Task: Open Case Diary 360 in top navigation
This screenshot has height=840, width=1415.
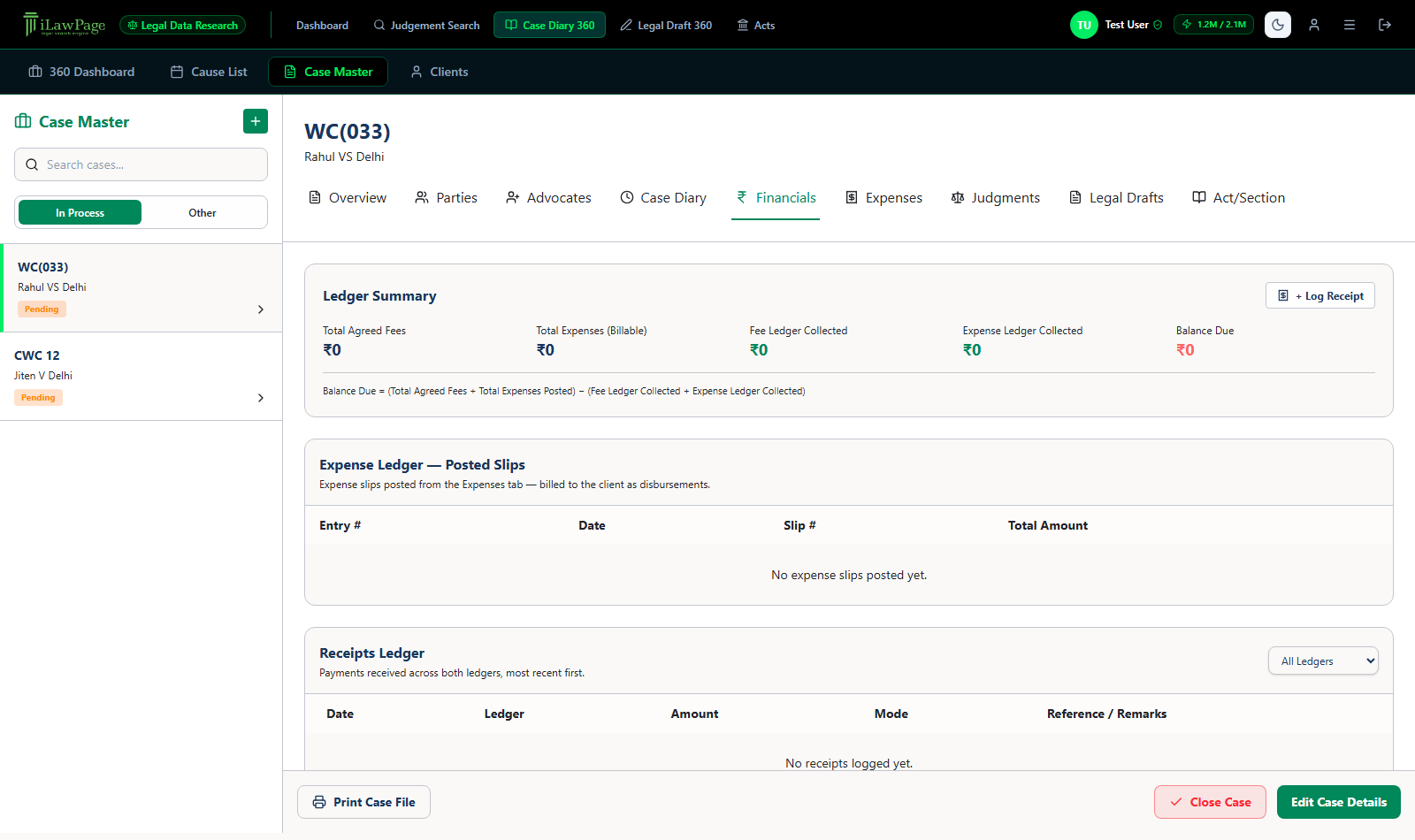Action: click(x=549, y=25)
